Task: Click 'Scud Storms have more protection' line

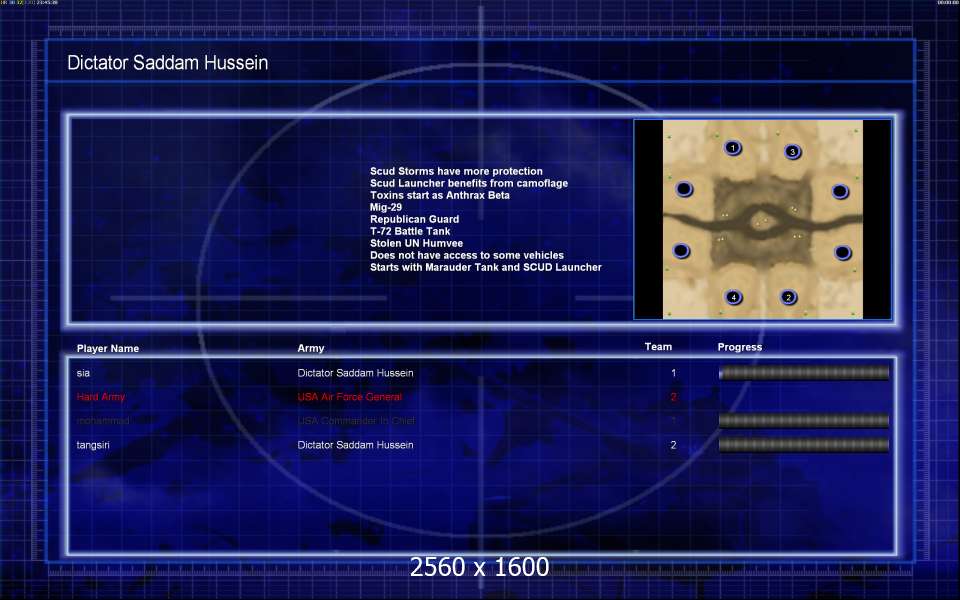Action: (x=456, y=171)
